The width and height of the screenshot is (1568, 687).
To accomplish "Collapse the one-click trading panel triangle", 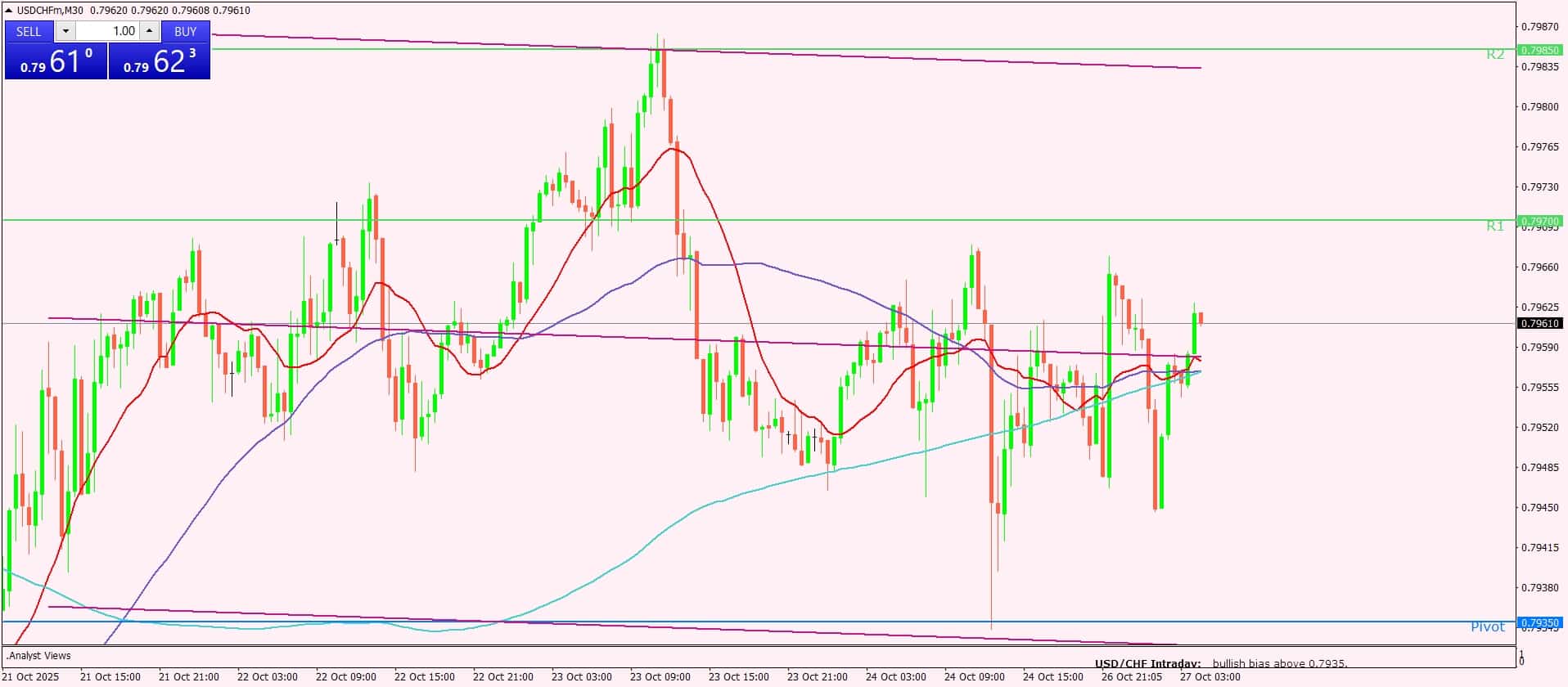I will pyautogui.click(x=9, y=11).
